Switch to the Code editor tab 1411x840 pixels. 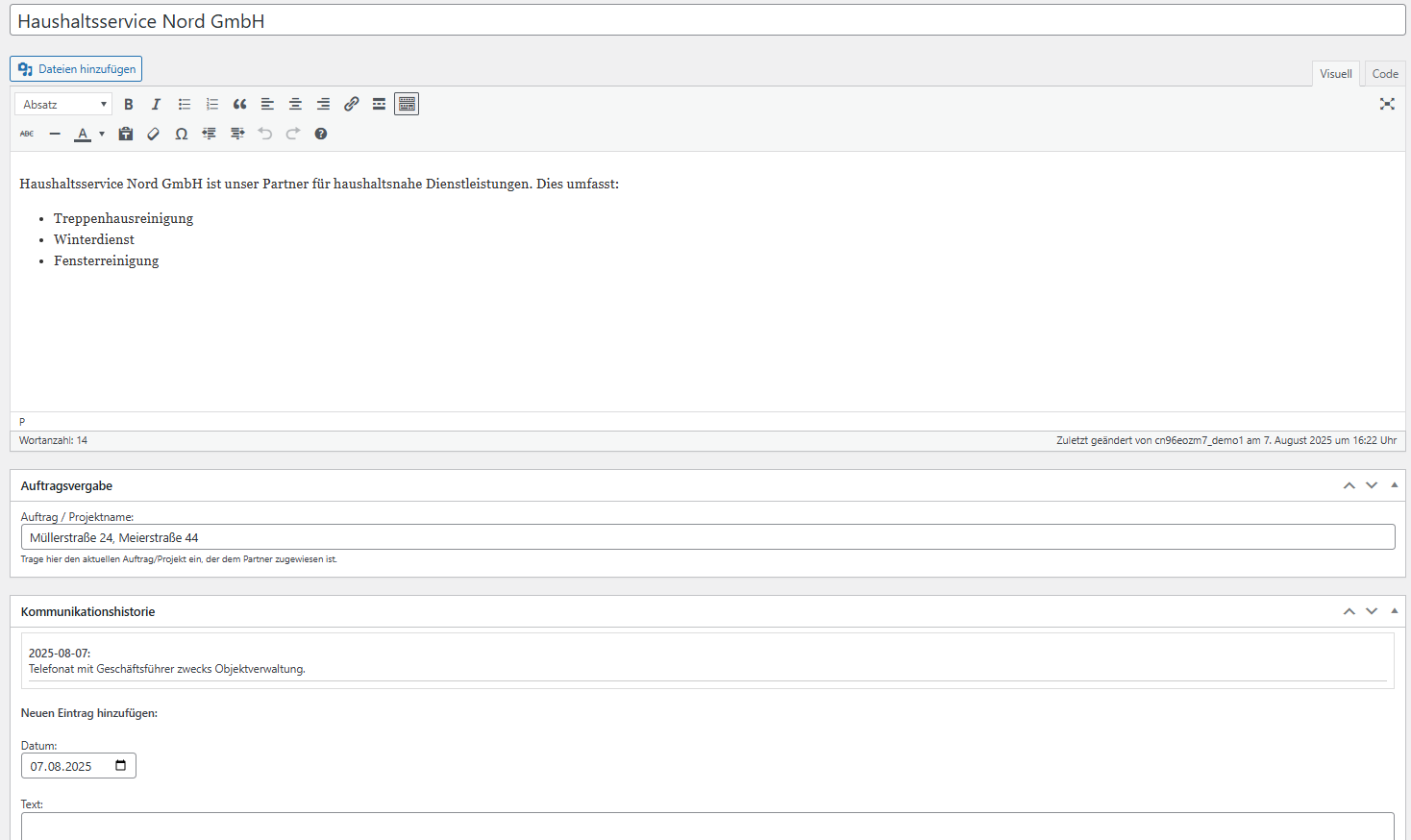(1385, 74)
